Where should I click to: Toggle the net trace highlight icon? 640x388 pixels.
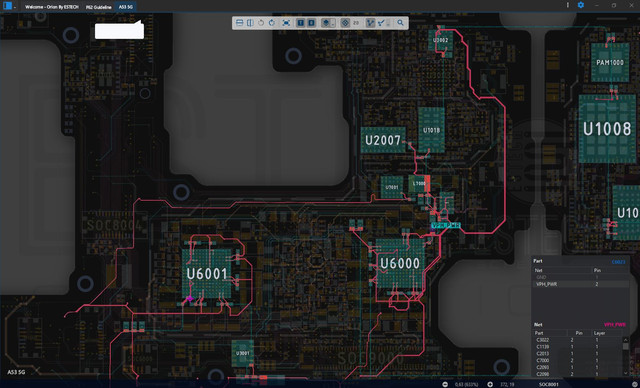pyautogui.click(x=370, y=23)
